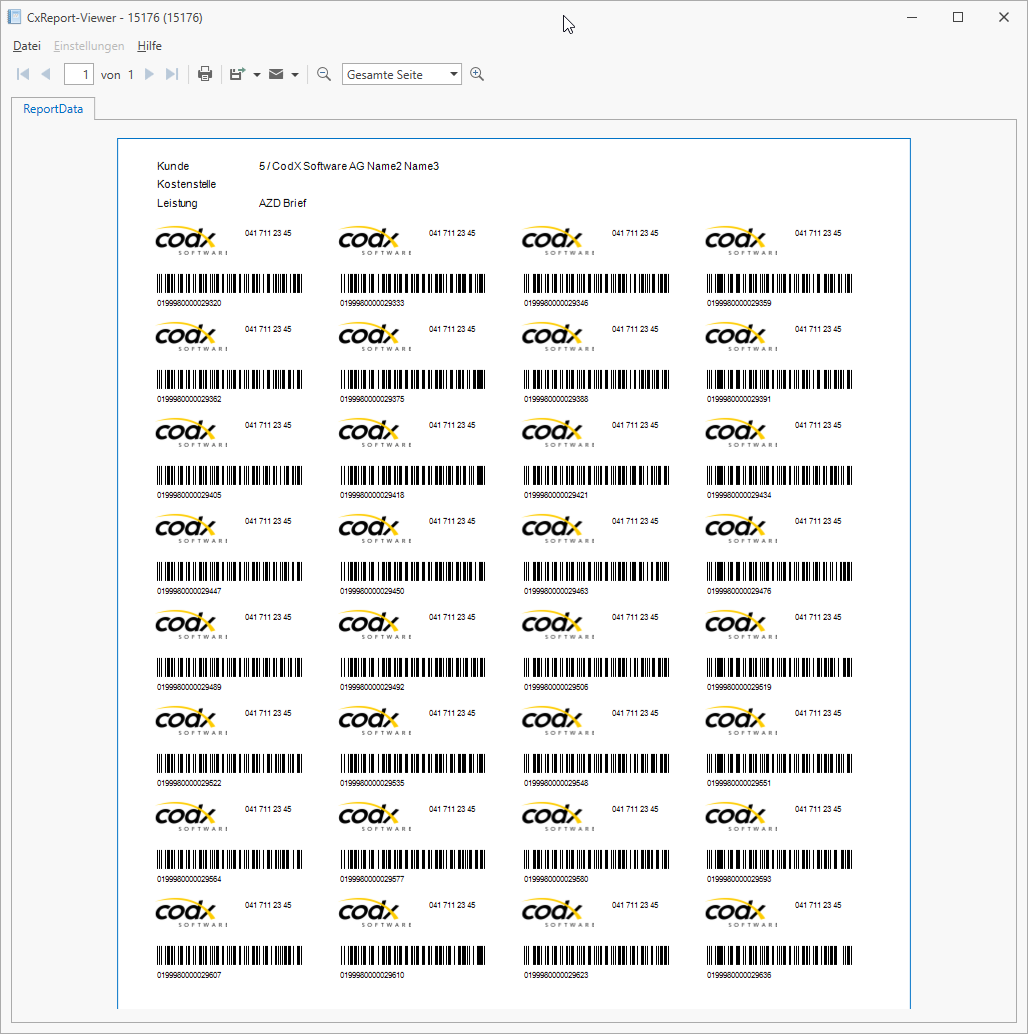Click barcode number 0199980000029522
The image size is (1028, 1034).
coord(189,783)
